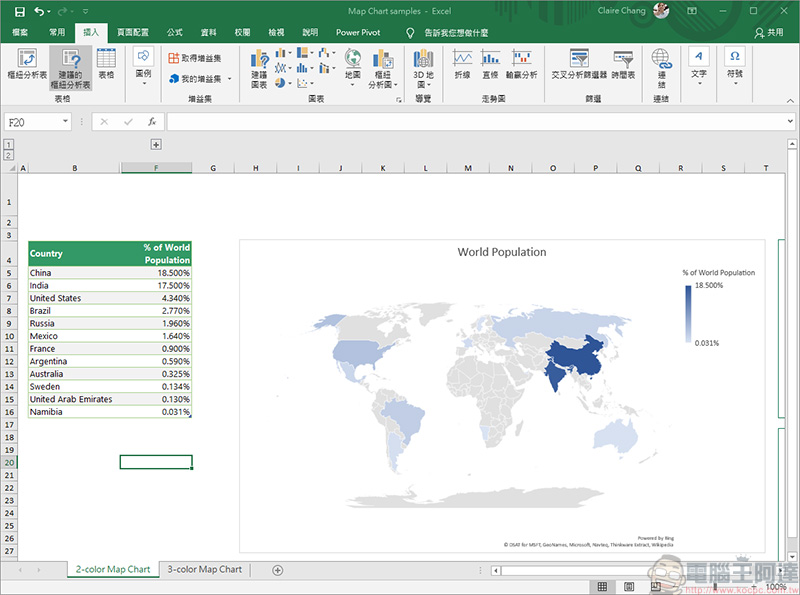
Task: Click the scatter chart icon
Action: [302, 83]
